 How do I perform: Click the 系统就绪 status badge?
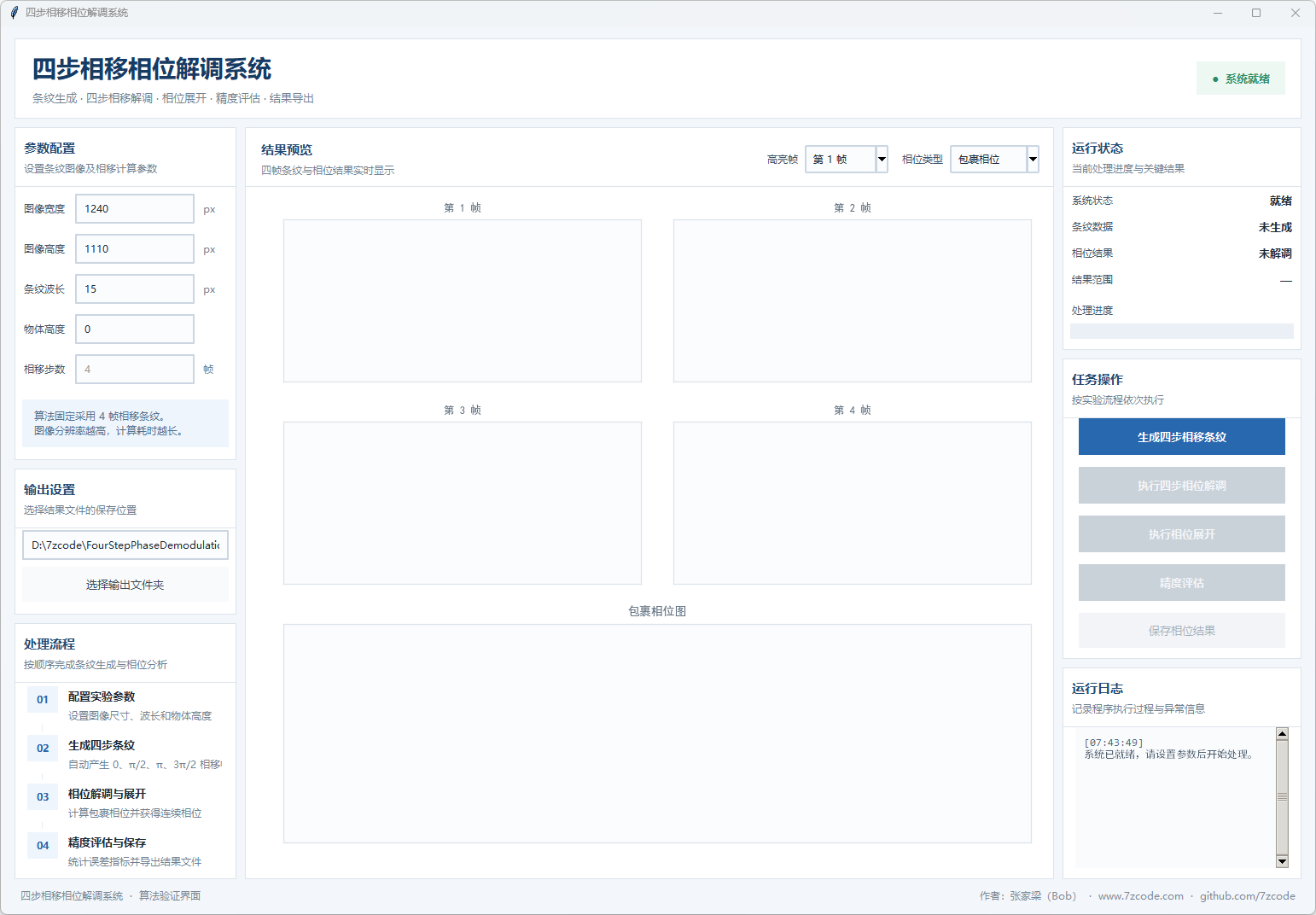coord(1241,79)
